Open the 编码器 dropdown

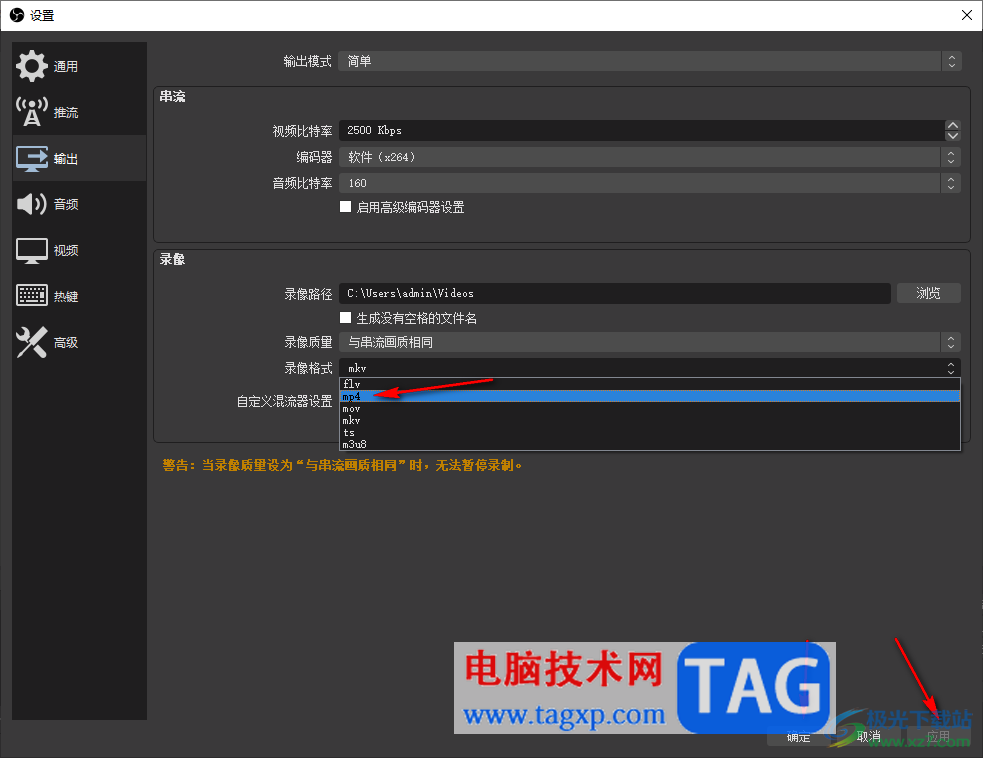pyautogui.click(x=649, y=157)
